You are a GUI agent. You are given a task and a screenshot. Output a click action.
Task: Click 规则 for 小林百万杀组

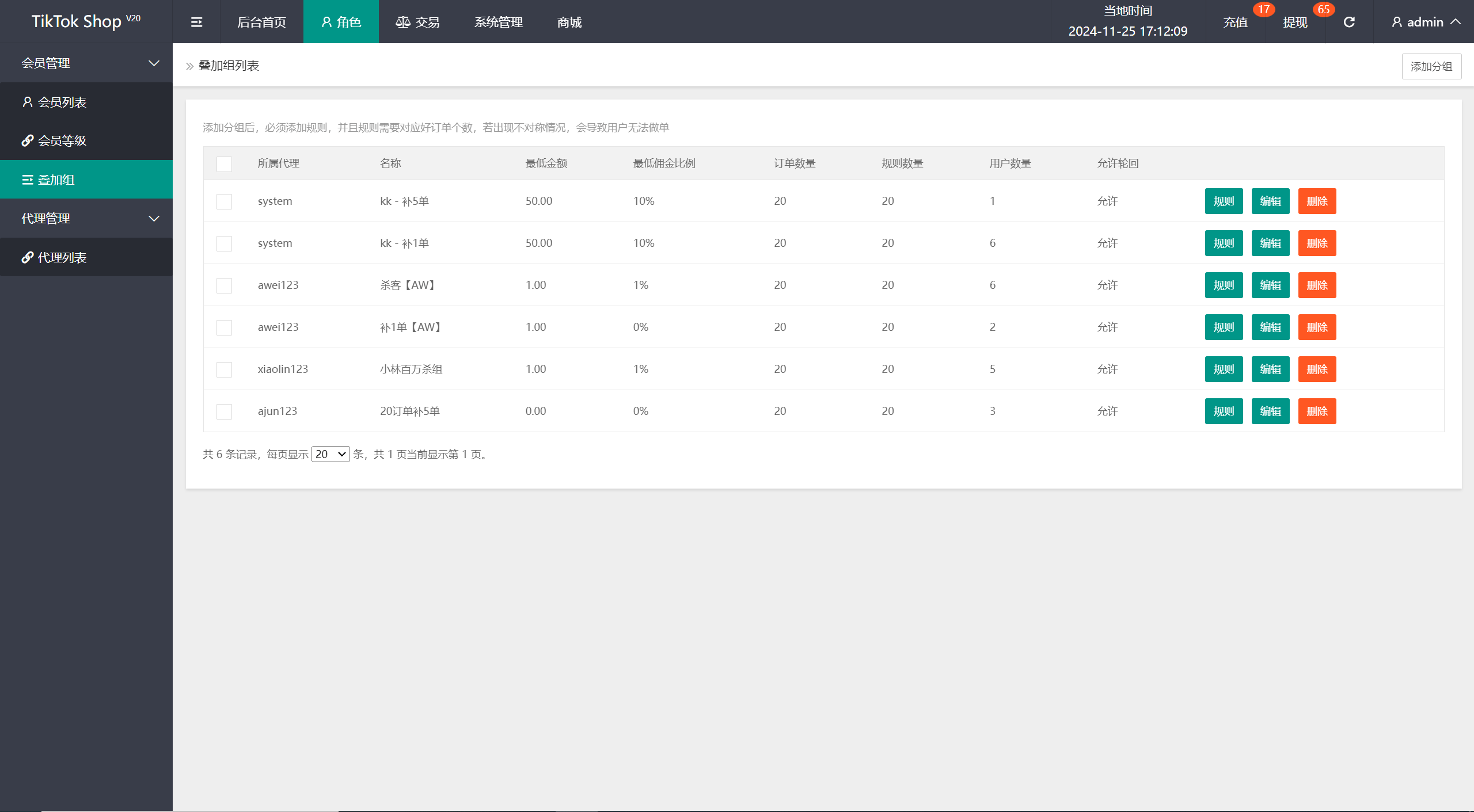tap(1224, 369)
